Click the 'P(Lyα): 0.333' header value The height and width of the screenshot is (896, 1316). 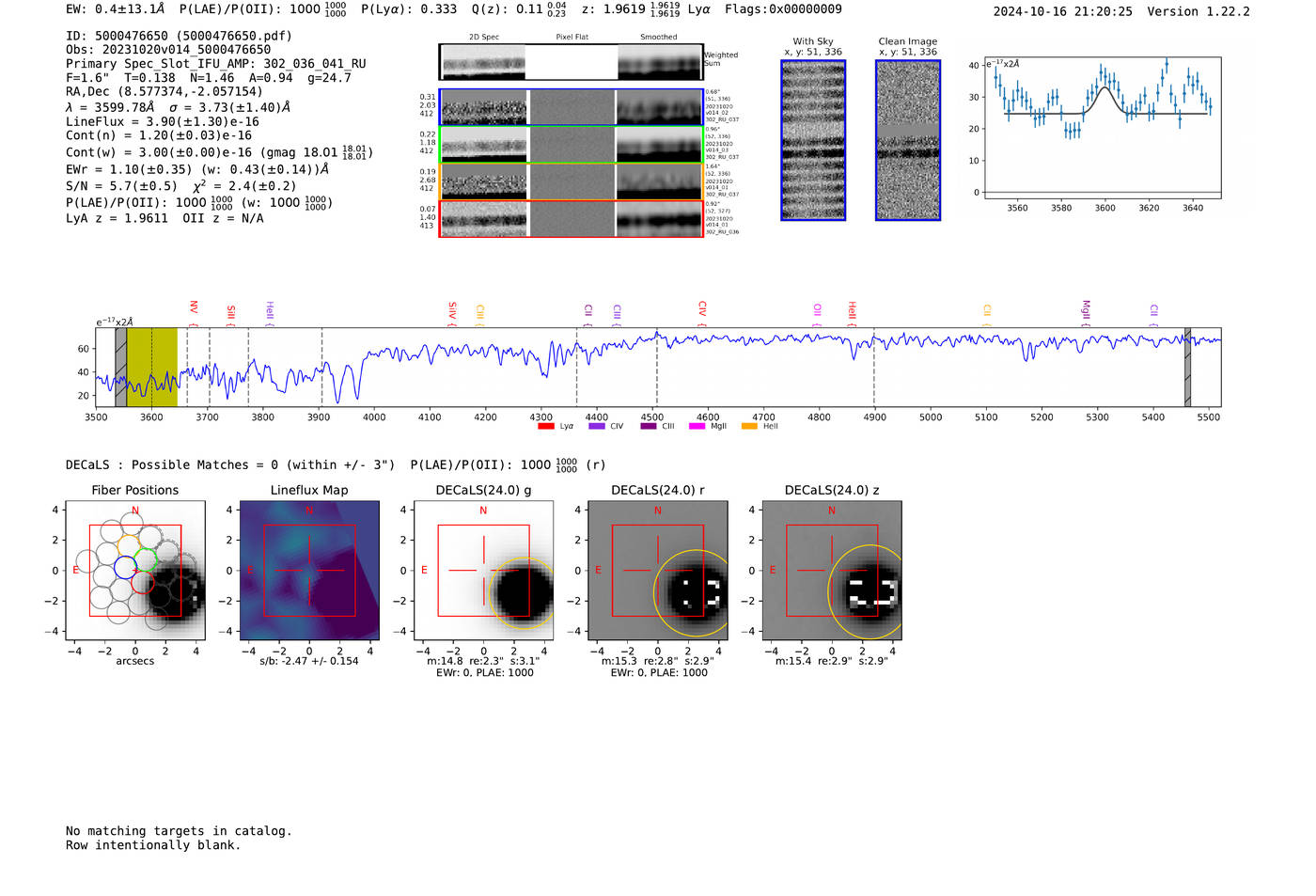(x=412, y=9)
